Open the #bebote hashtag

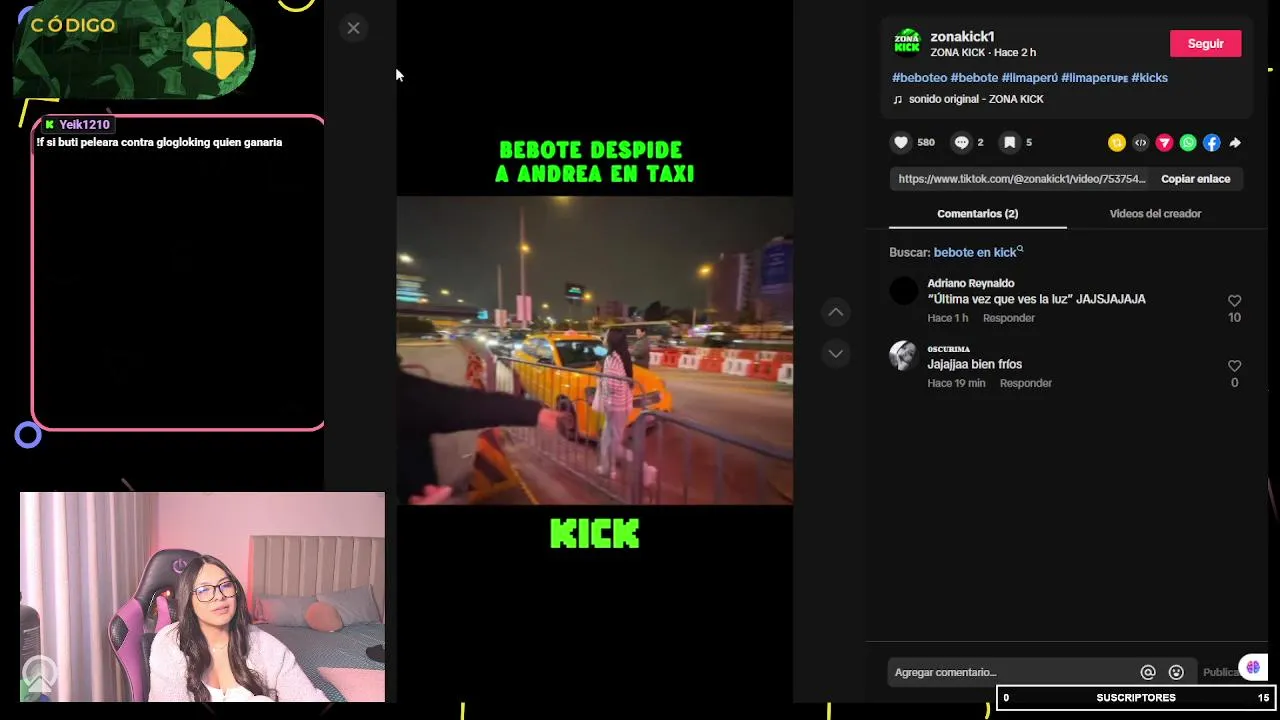(x=974, y=78)
